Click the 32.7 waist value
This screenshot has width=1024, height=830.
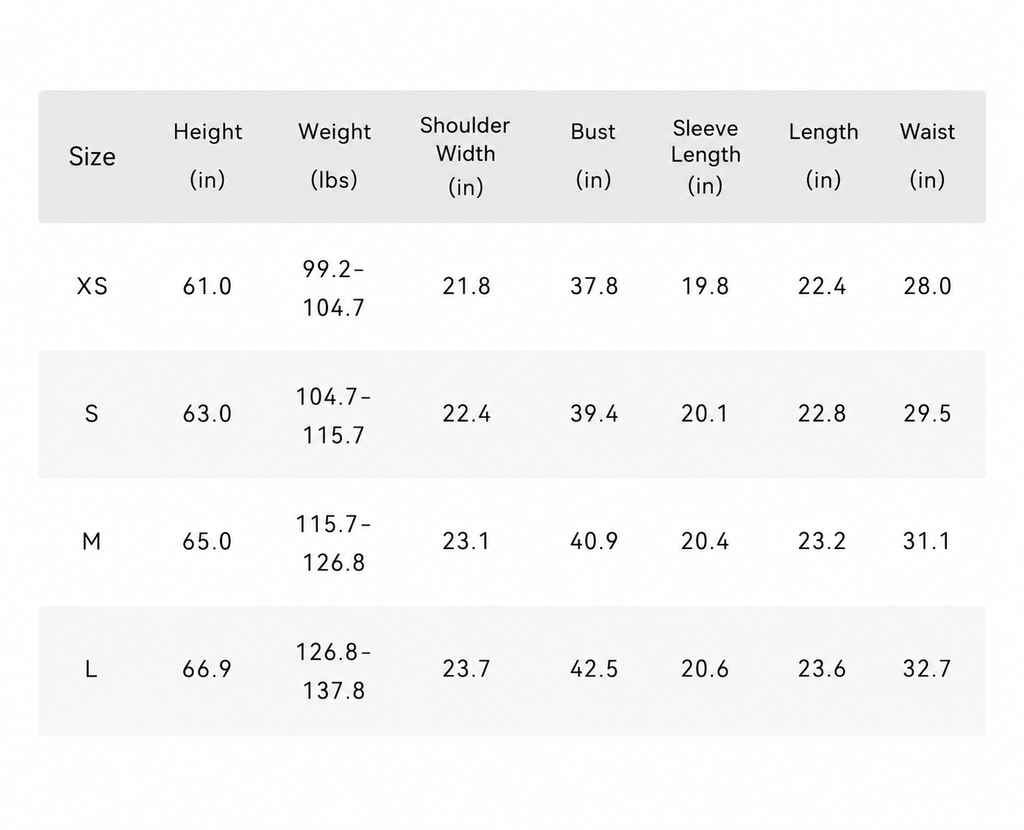[927, 669]
